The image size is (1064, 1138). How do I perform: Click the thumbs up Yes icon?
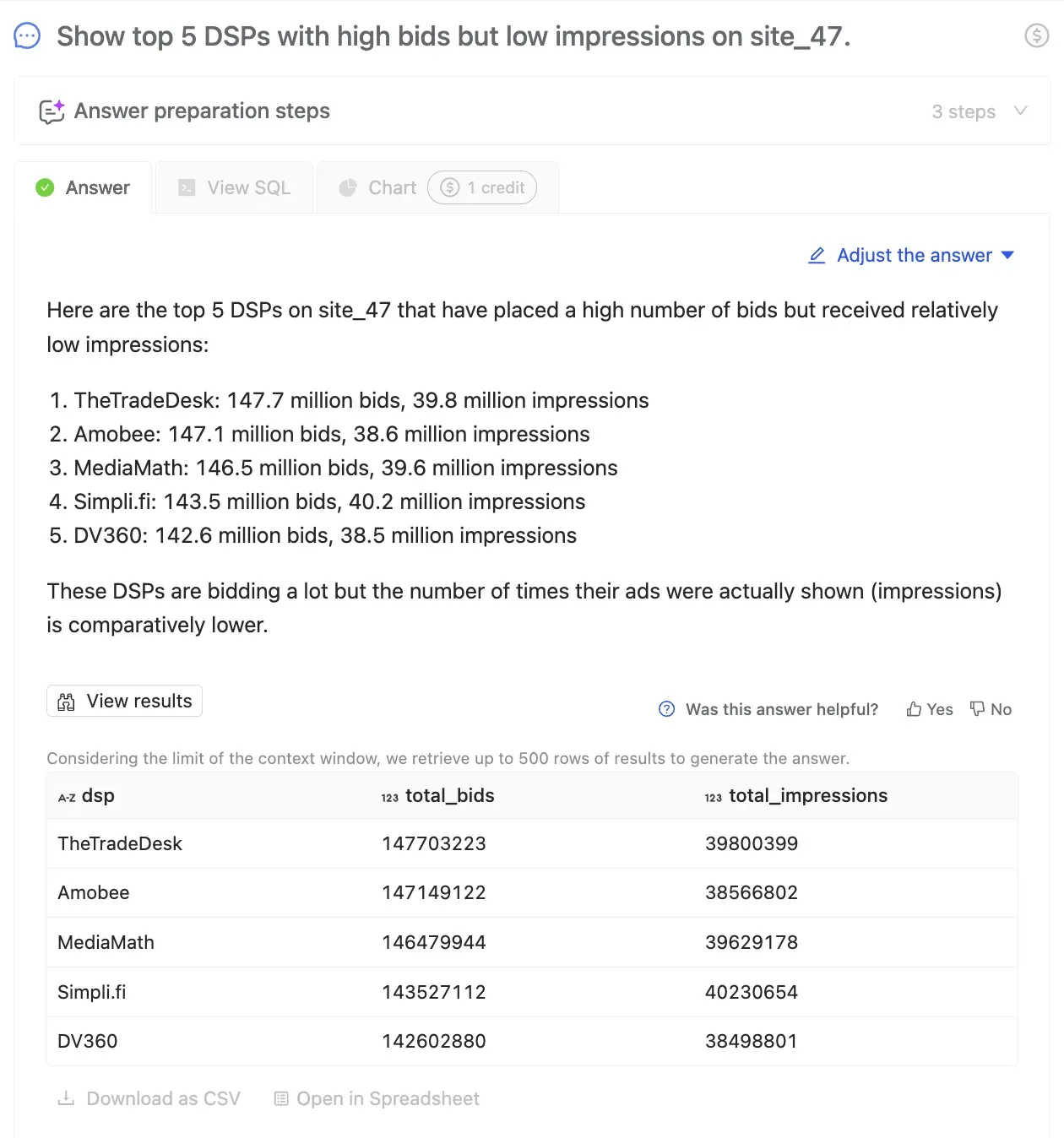click(914, 709)
